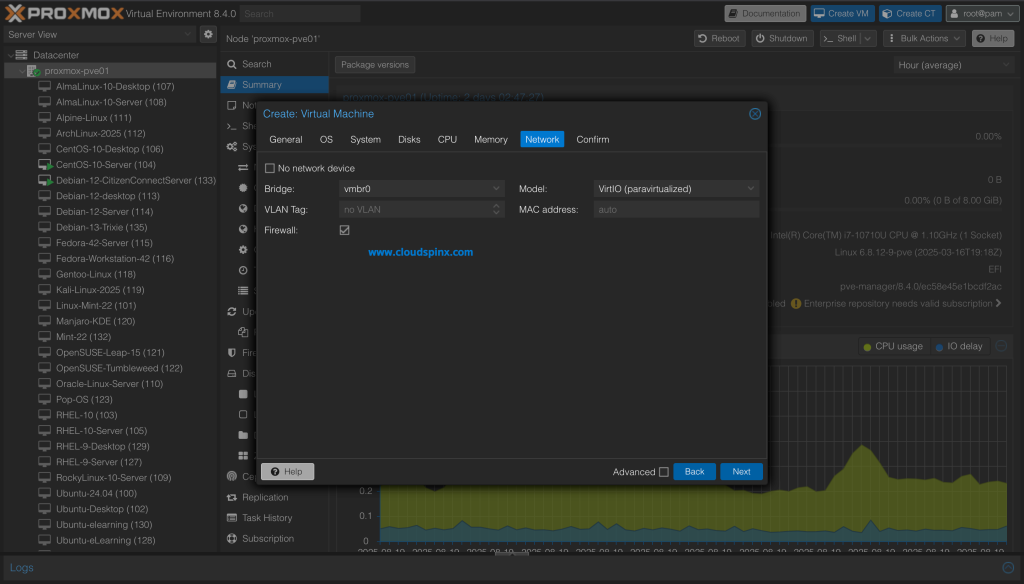Close the Create Virtual Machine dialog
The width and height of the screenshot is (1024, 584).
click(755, 114)
